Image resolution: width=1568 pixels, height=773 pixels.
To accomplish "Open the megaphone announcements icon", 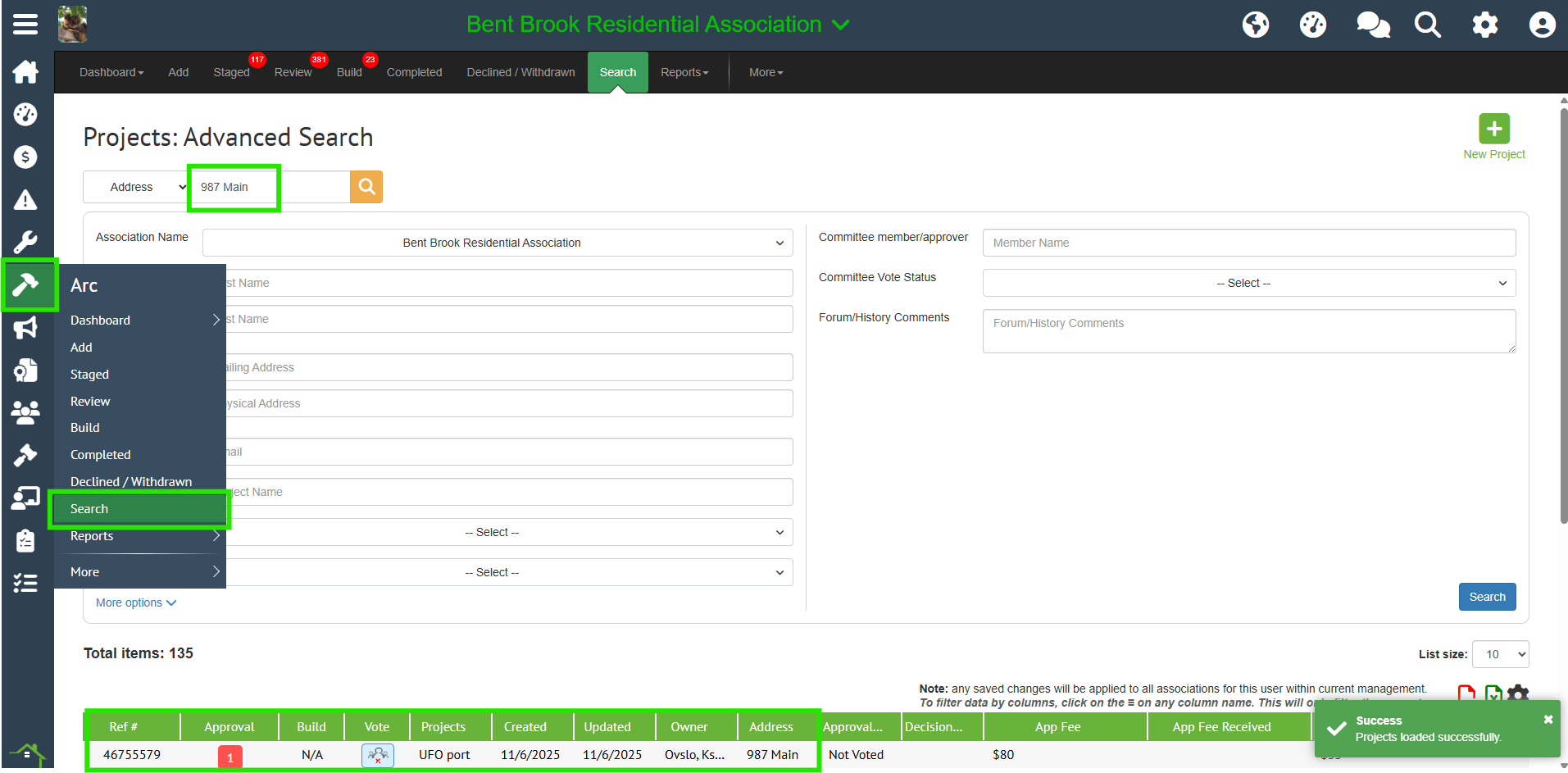I will pos(25,328).
